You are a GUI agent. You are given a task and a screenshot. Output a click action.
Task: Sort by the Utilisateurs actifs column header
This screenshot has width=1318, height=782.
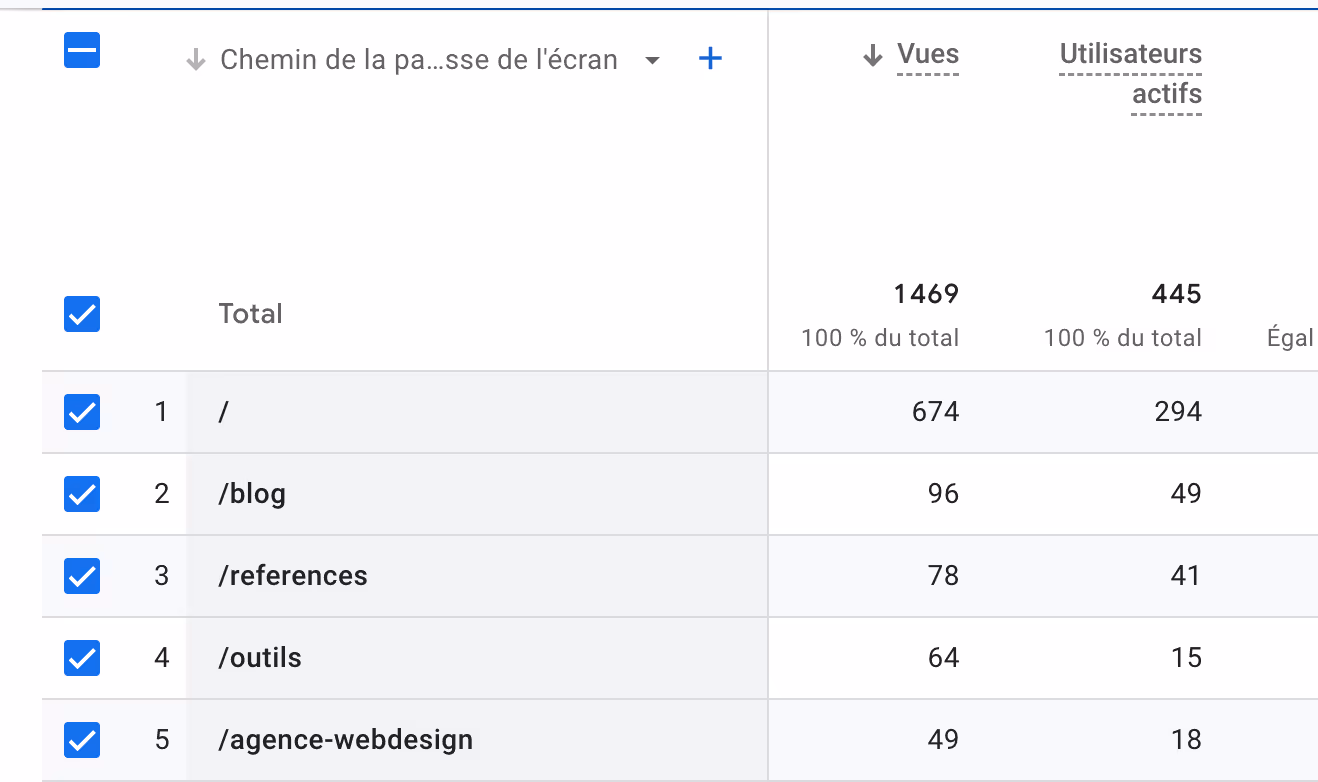pyautogui.click(x=1131, y=74)
